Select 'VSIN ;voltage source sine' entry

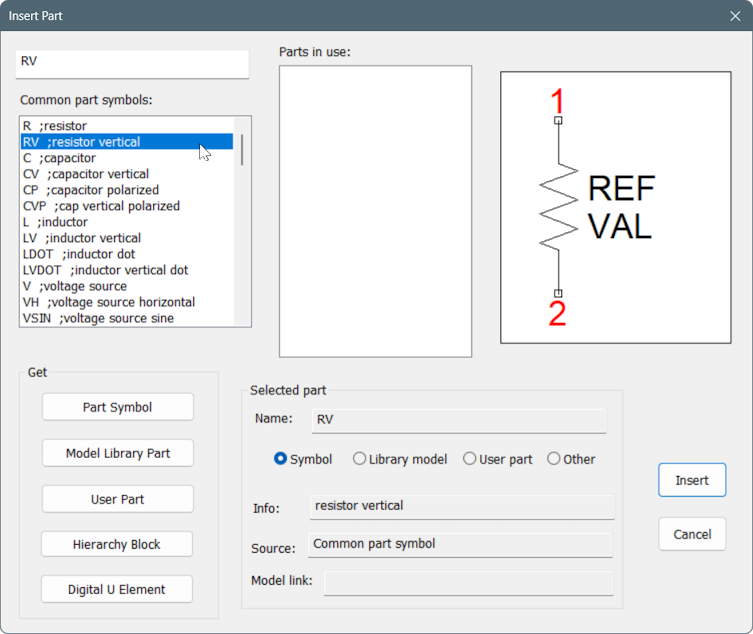(127, 318)
